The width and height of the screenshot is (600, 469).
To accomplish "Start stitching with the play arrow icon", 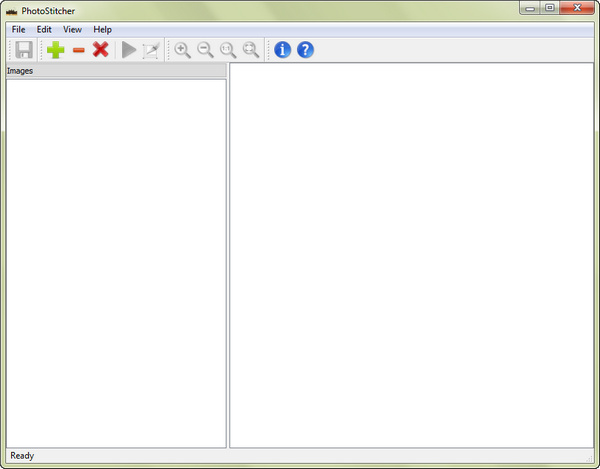I will pos(128,50).
